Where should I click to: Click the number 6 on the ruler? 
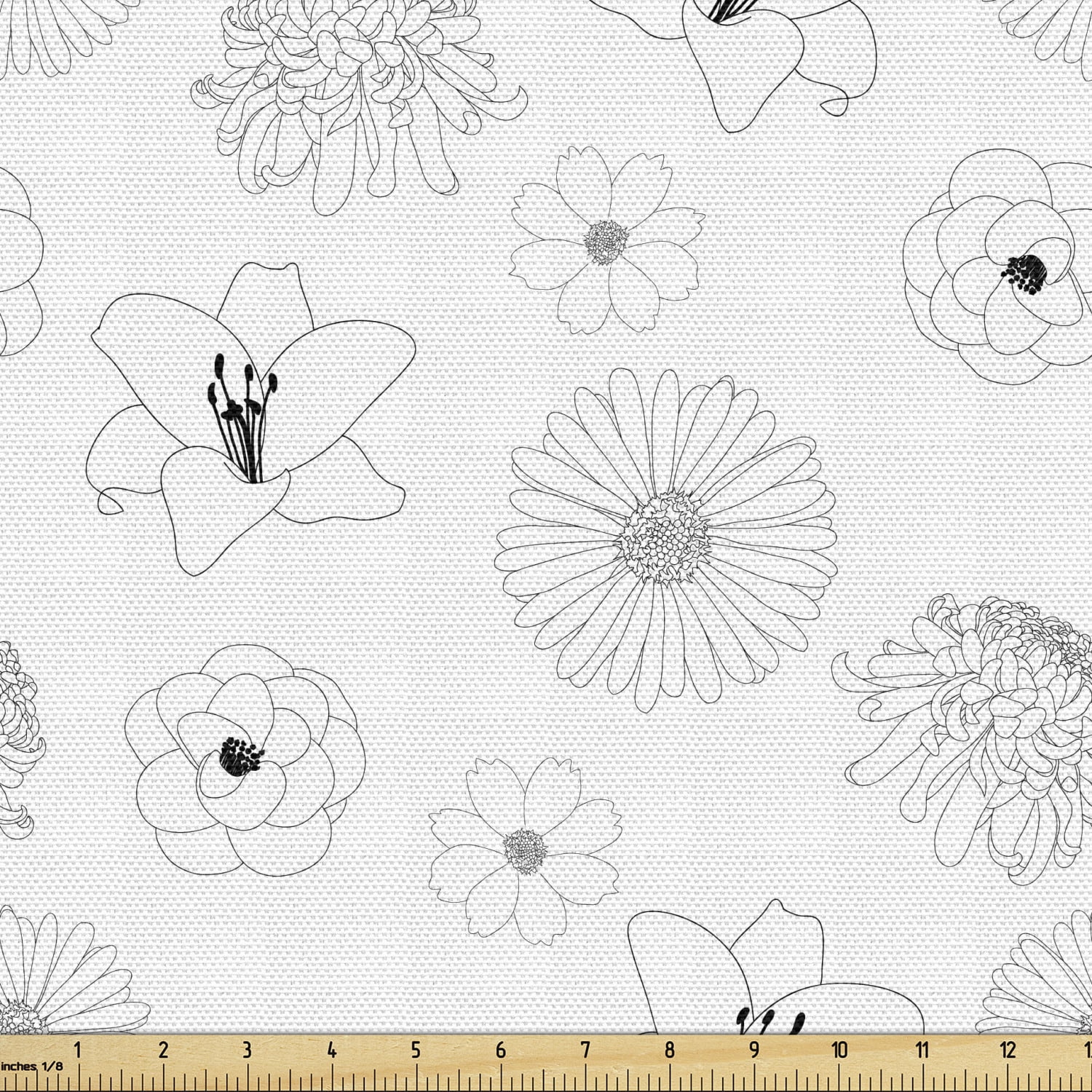[x=500, y=1050]
